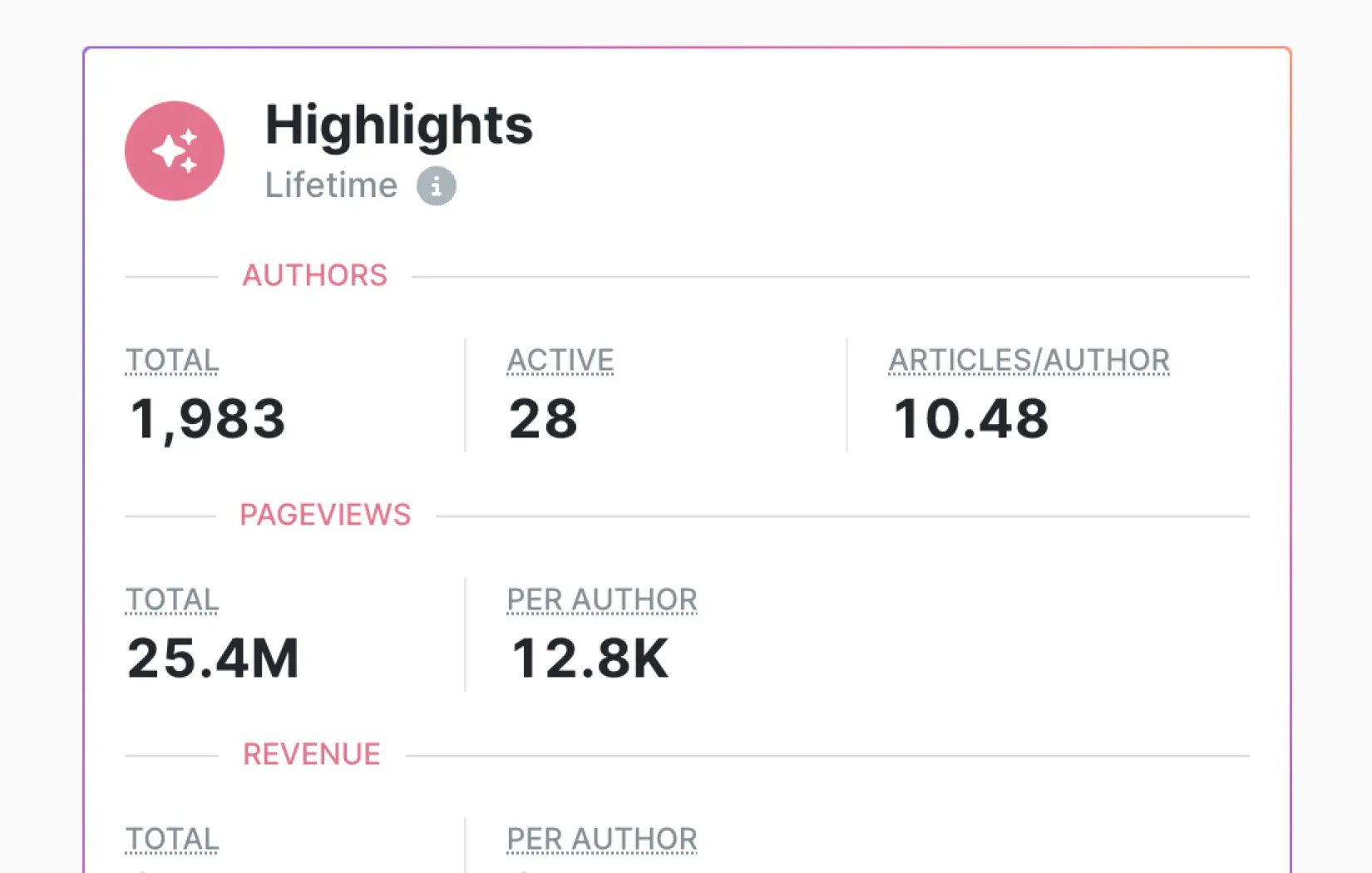Click the 28 active authors value
The height and width of the screenshot is (873, 1372).
point(543,418)
